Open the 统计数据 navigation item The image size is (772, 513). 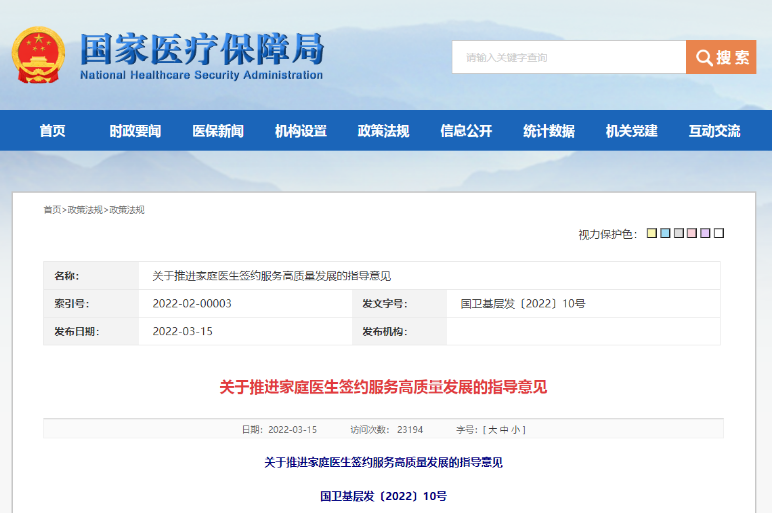[x=549, y=131]
